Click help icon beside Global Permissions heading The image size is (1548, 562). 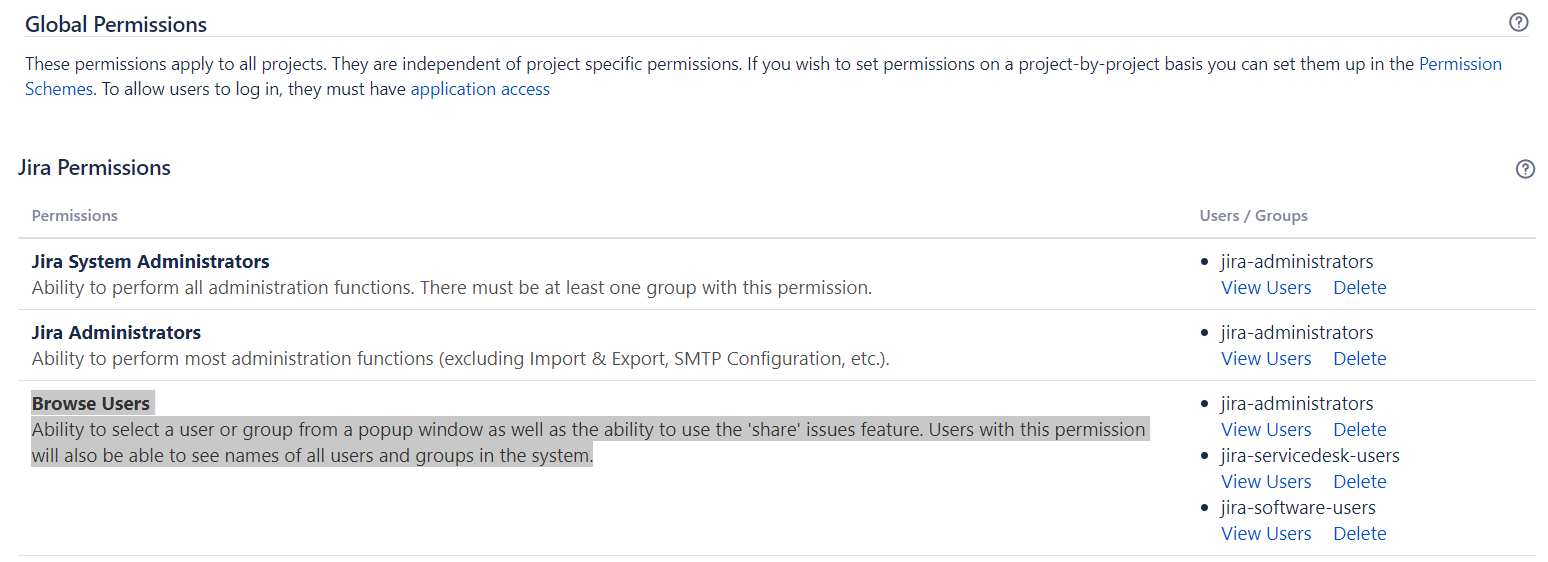1518,22
